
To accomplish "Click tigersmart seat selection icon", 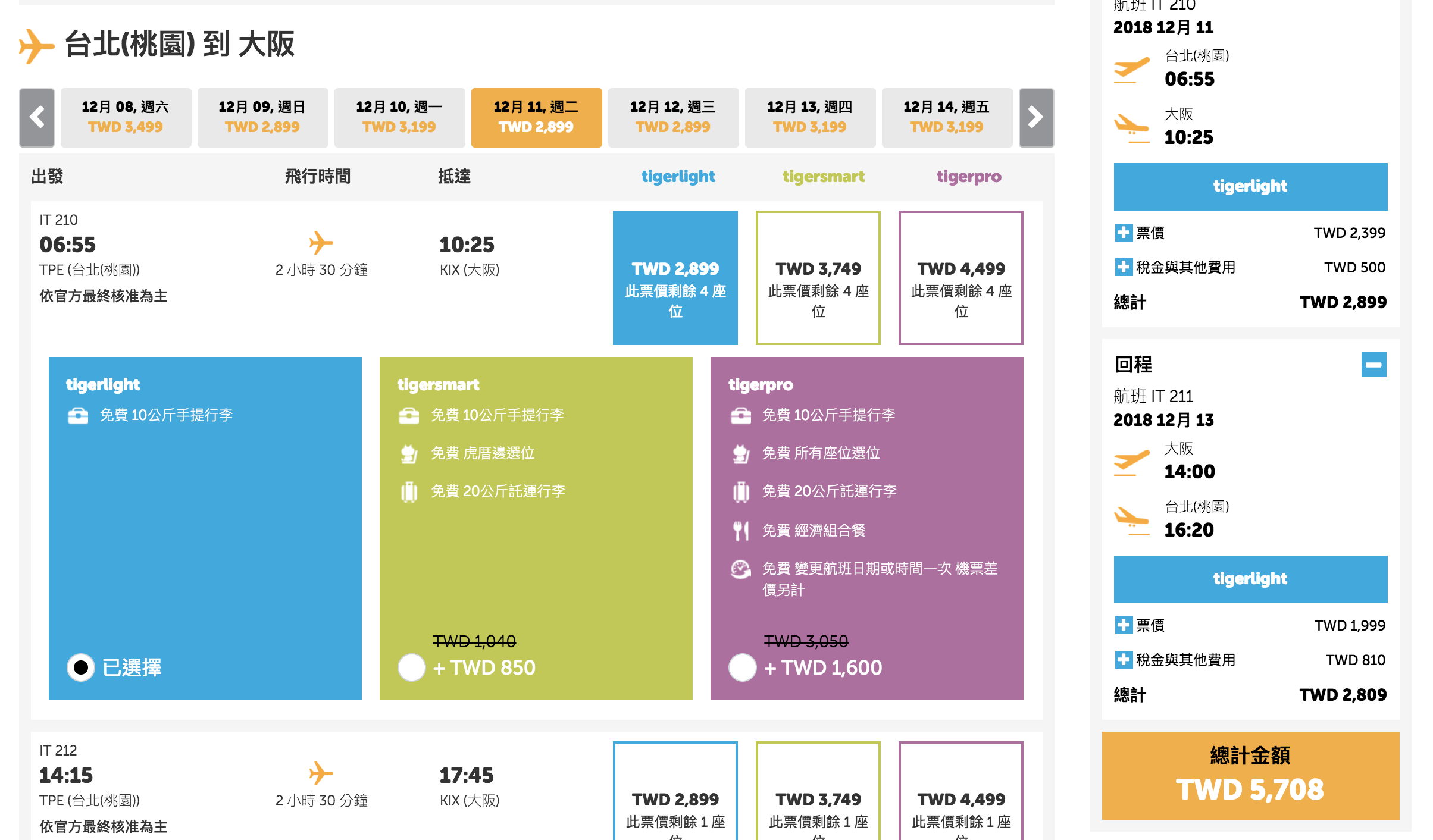I will click(409, 453).
